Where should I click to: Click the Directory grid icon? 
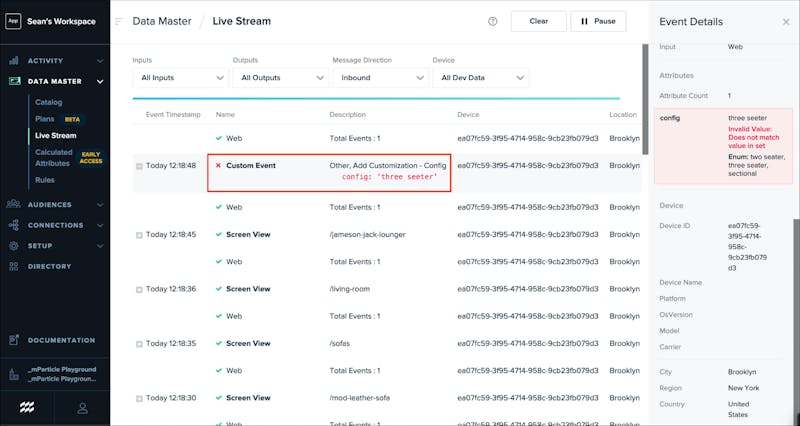[x=14, y=266]
